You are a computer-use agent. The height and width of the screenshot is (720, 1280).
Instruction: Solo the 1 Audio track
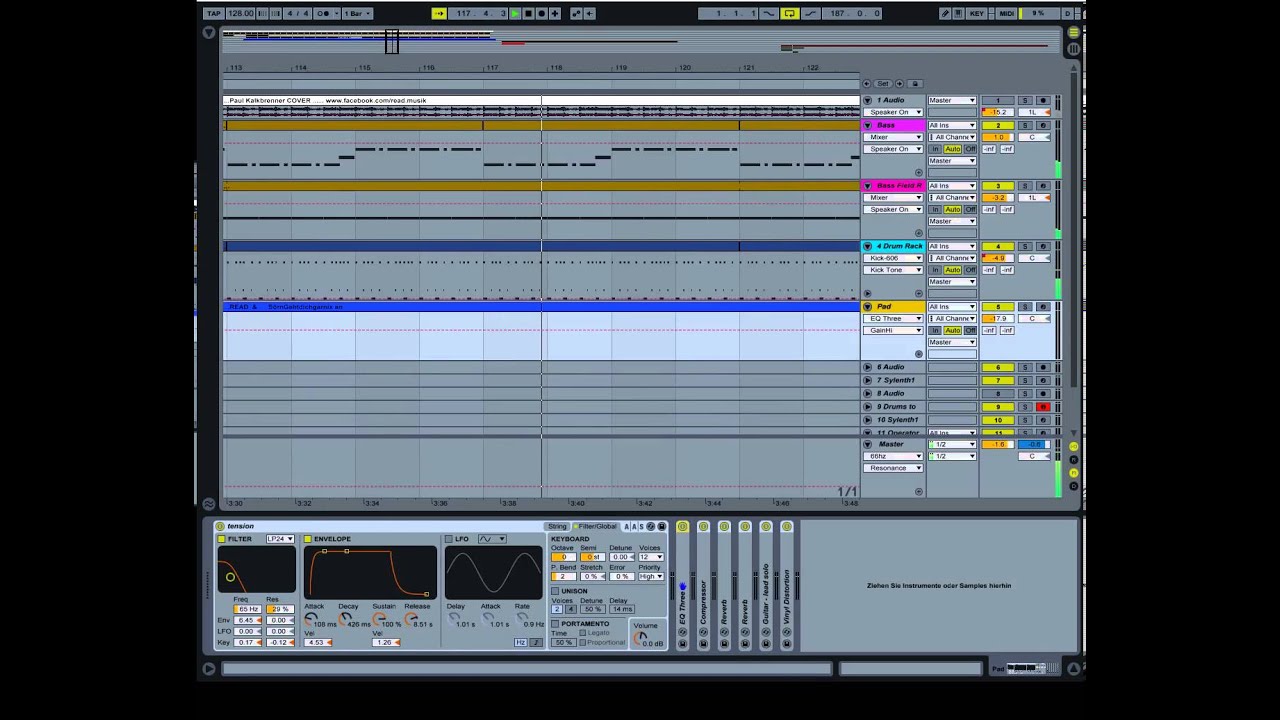(1025, 100)
